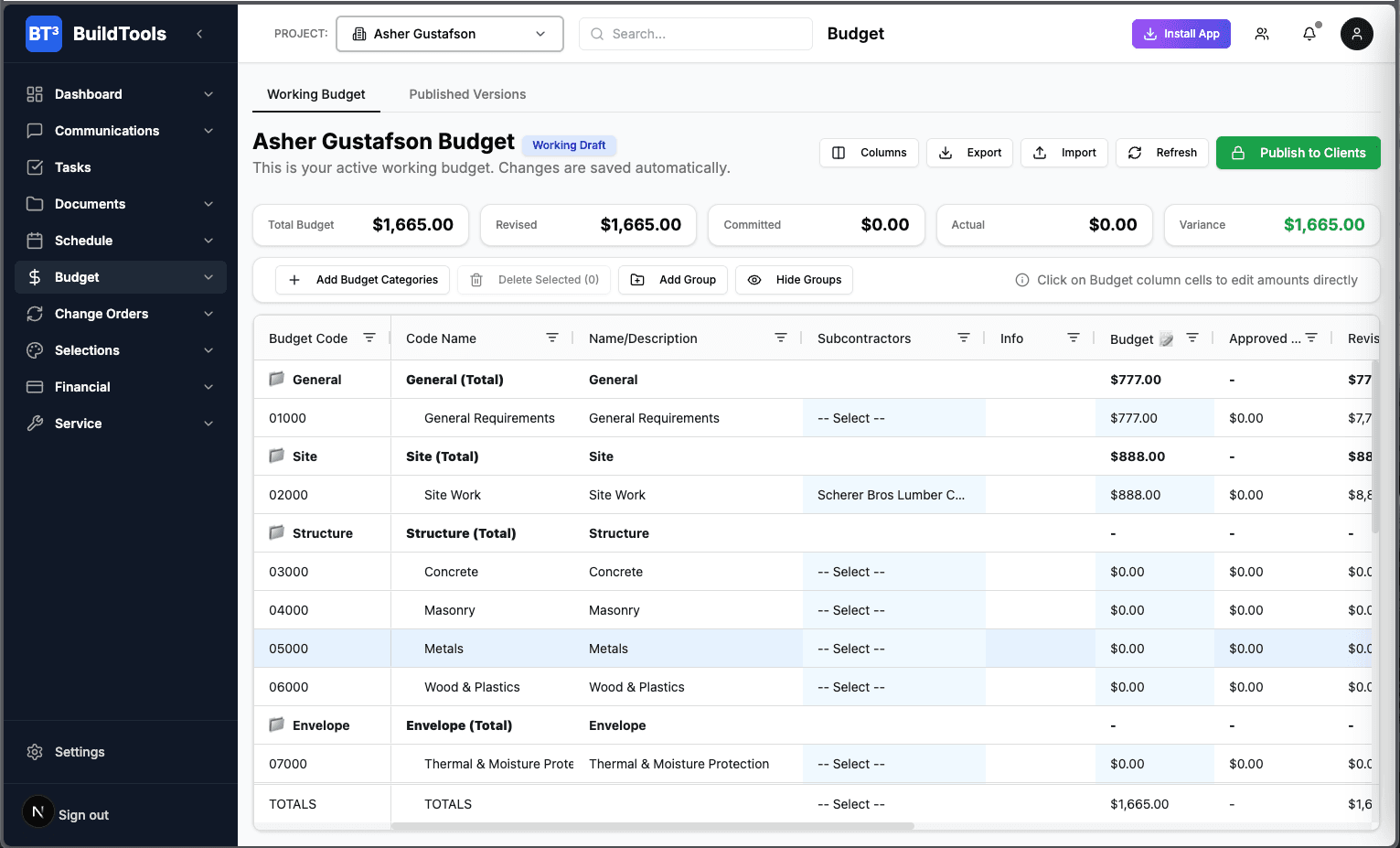Collapse the left navigation sidebar
Image resolution: width=1400 pixels, height=848 pixels.
pos(199,33)
